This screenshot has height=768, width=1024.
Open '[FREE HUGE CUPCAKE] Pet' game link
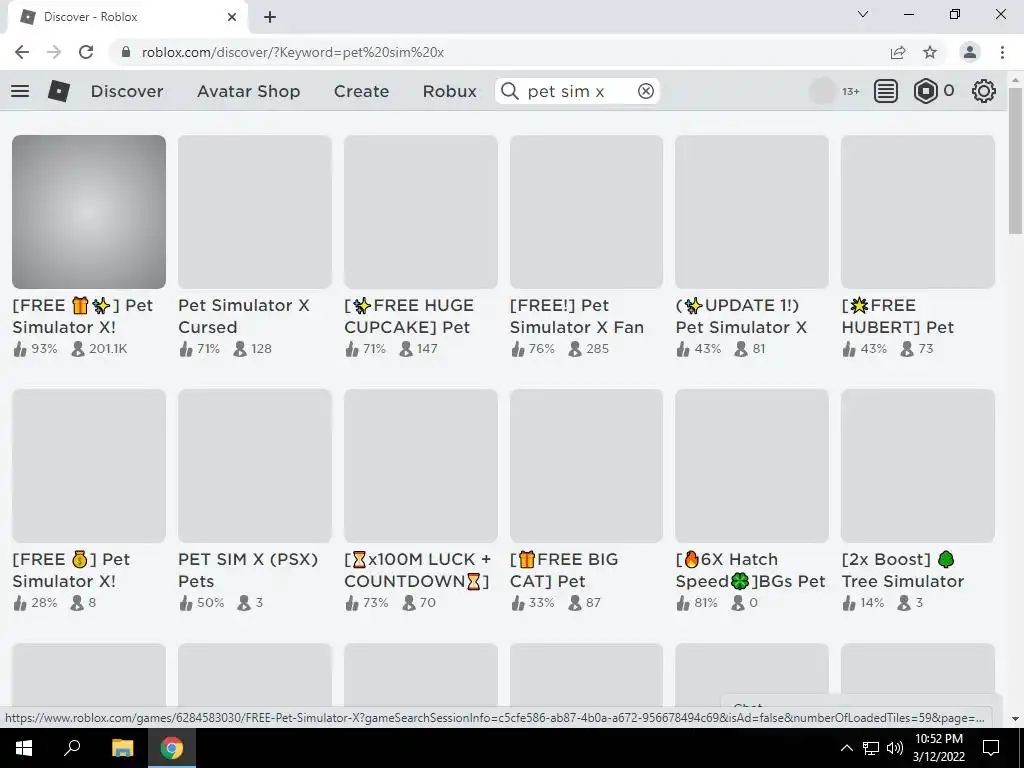(409, 316)
